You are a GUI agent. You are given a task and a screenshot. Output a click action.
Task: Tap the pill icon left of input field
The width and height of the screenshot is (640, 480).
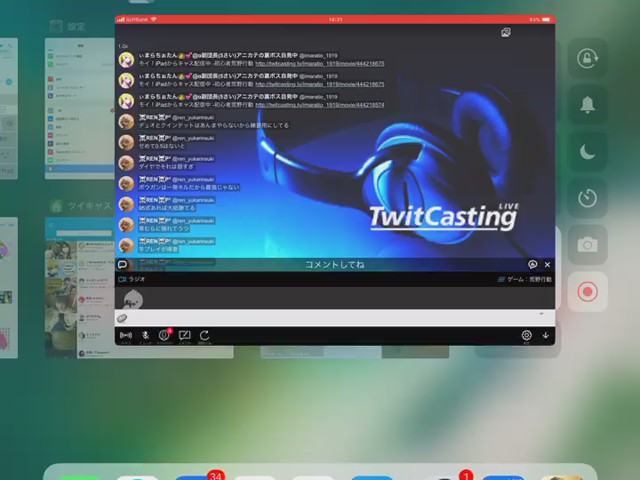tap(122, 318)
